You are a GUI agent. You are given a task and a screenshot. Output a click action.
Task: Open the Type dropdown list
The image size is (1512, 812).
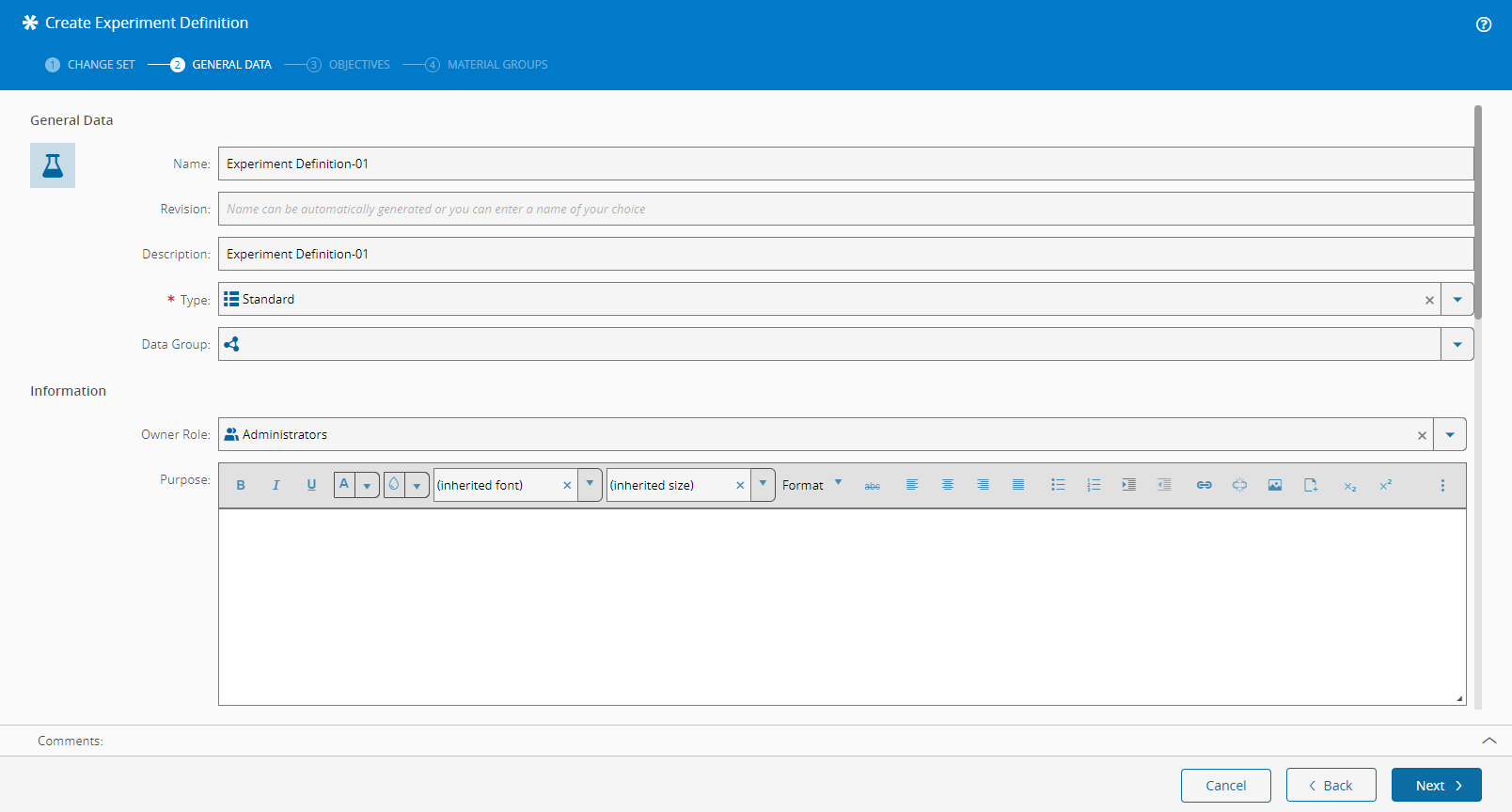(x=1457, y=300)
